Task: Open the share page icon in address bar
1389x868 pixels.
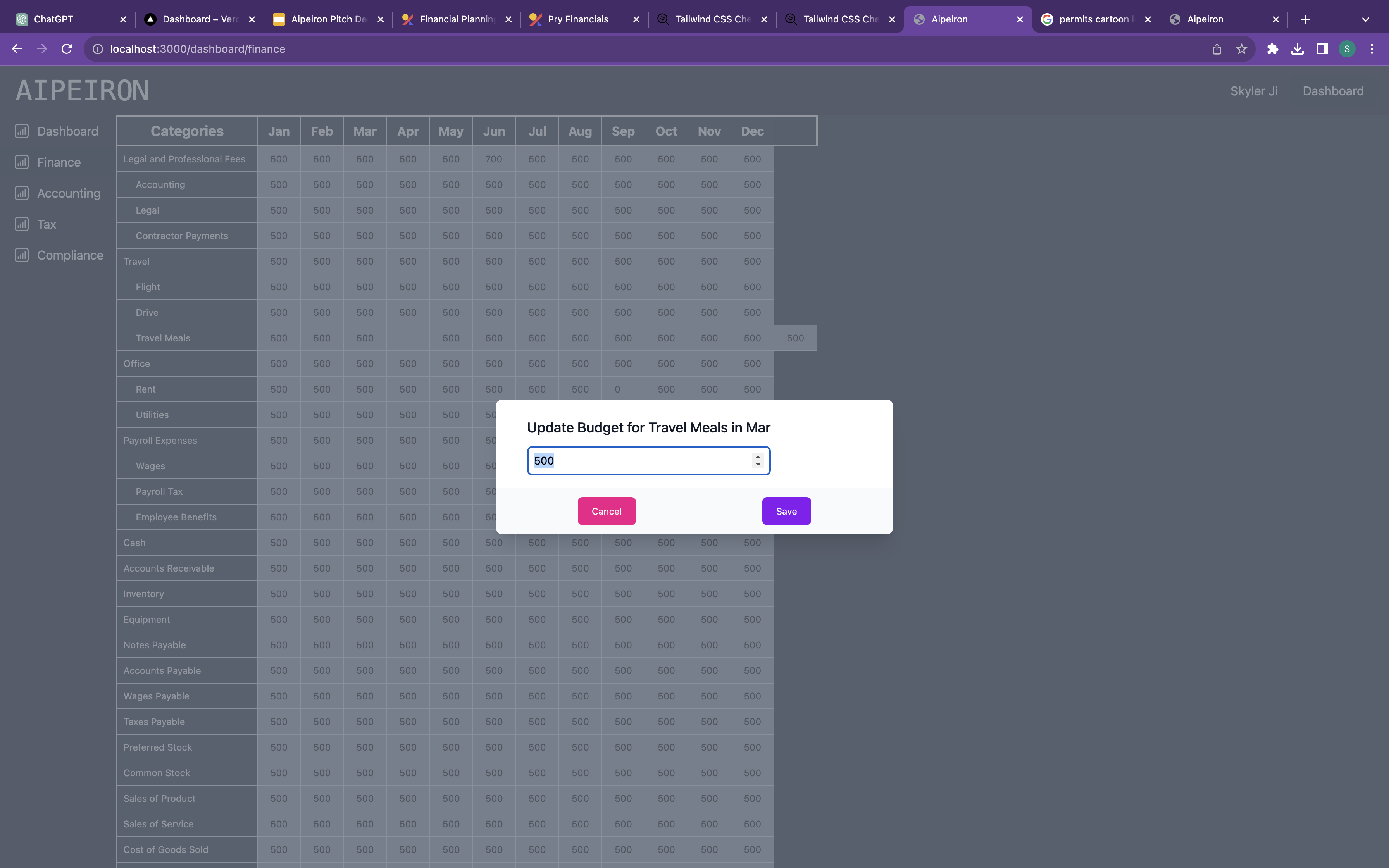Action: [x=1217, y=49]
